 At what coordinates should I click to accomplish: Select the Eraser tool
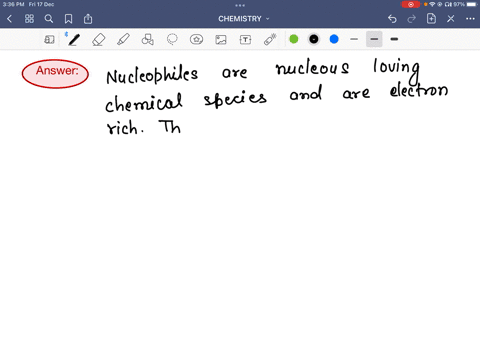click(98, 40)
